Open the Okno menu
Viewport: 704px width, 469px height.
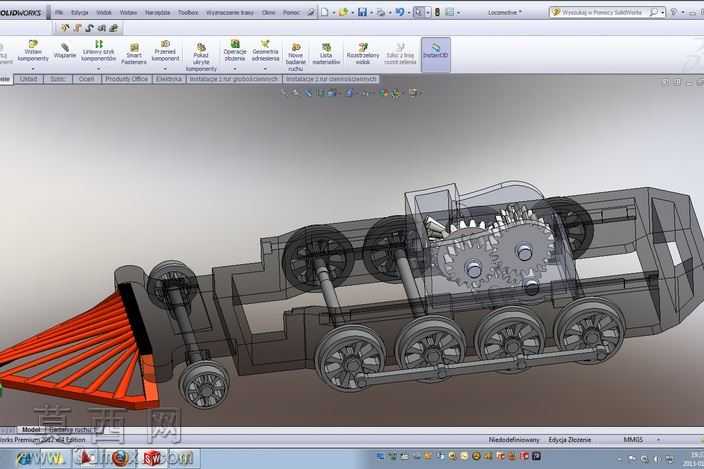[268, 13]
